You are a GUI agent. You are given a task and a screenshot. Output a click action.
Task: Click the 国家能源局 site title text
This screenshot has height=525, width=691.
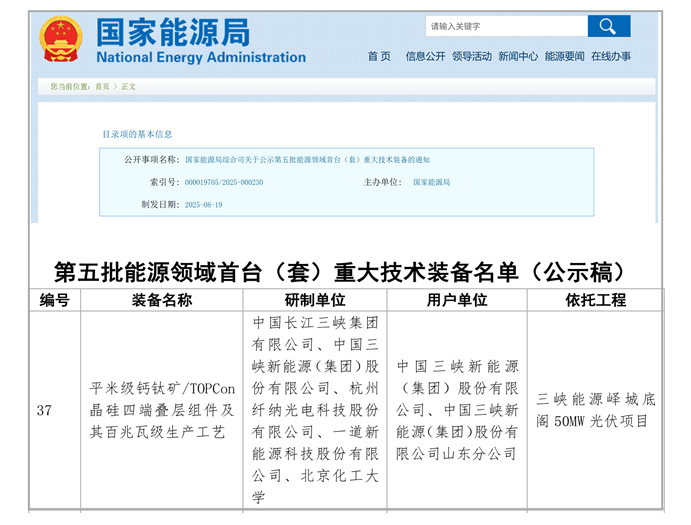click(172, 32)
